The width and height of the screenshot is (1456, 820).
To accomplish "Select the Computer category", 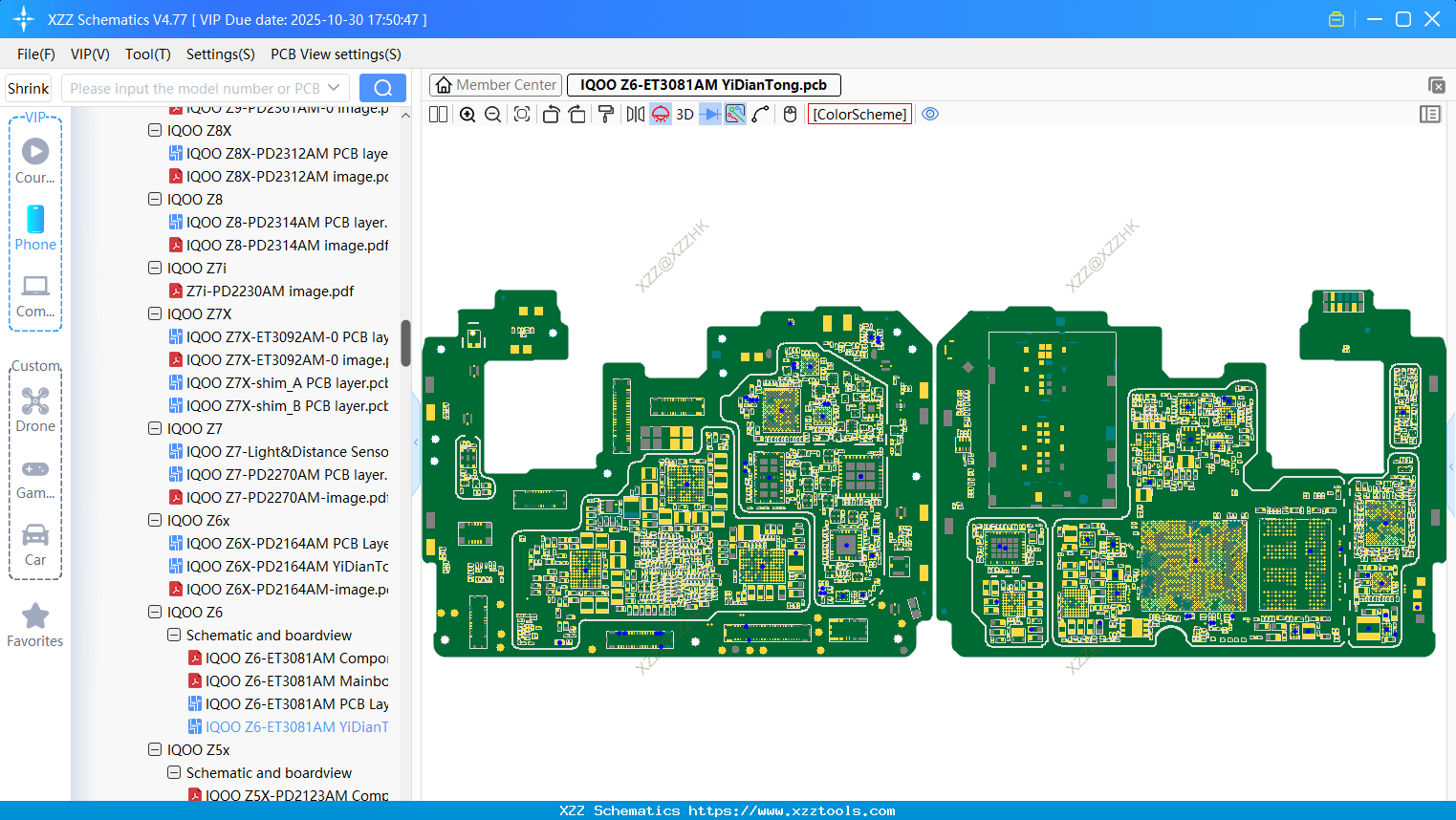I will [x=35, y=296].
